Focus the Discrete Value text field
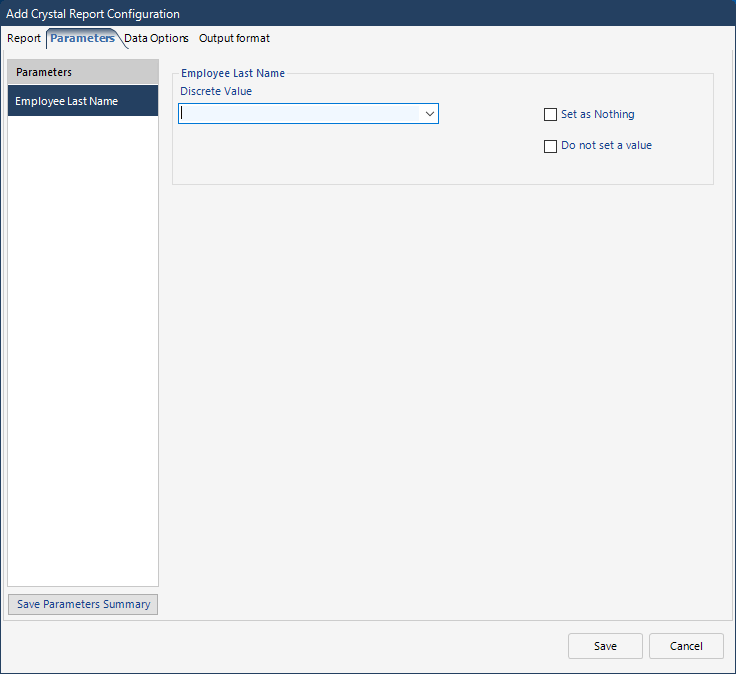Viewport: 736px width, 674px height. [x=299, y=114]
